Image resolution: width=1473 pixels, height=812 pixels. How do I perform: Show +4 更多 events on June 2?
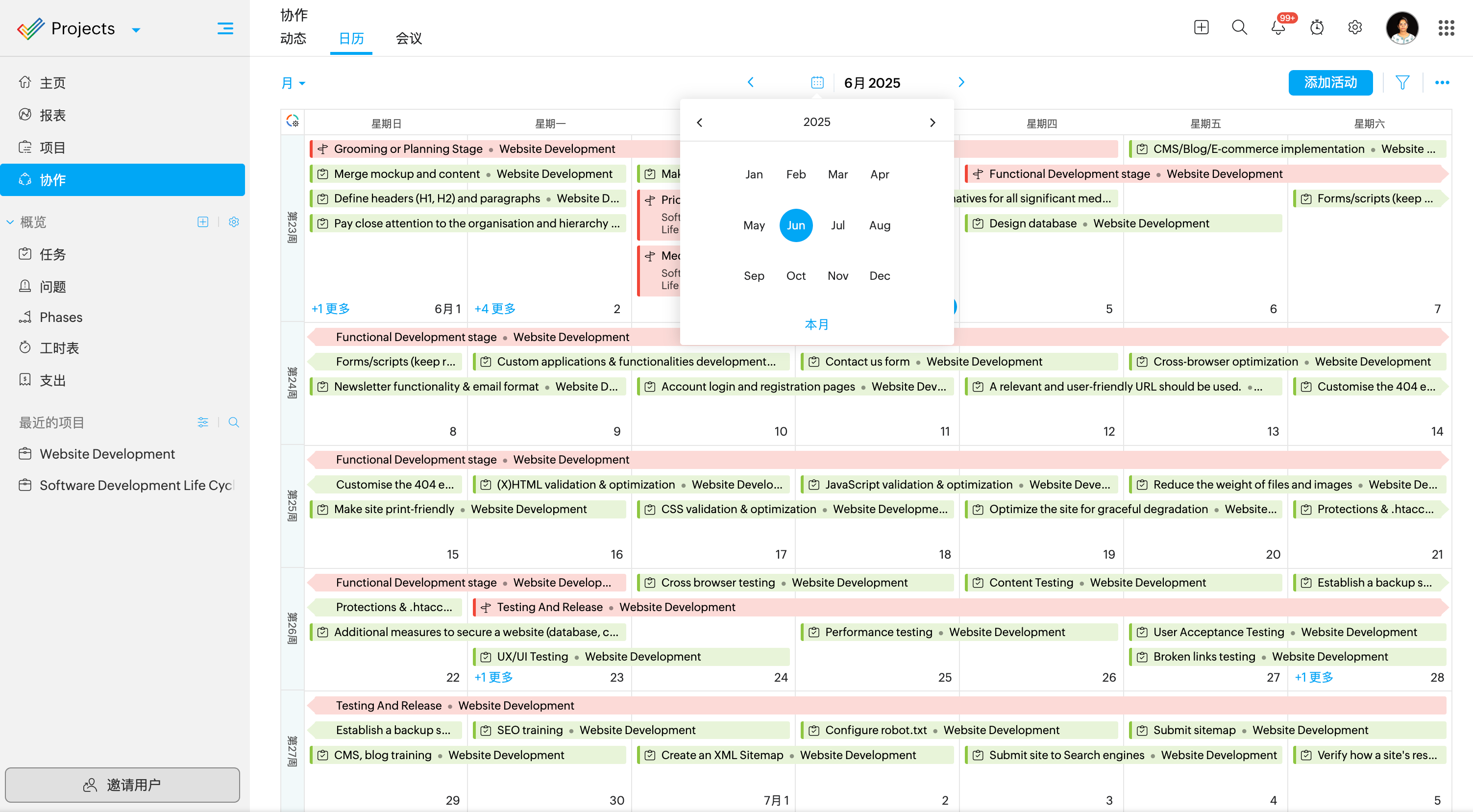pos(494,309)
